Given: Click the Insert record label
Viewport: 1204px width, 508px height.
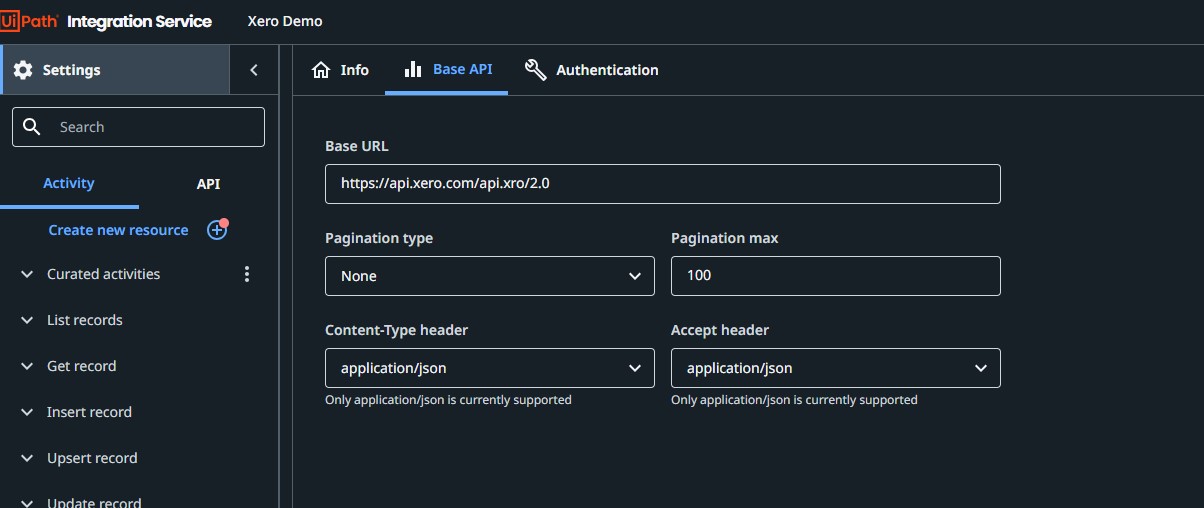Looking at the screenshot, I should [x=89, y=412].
